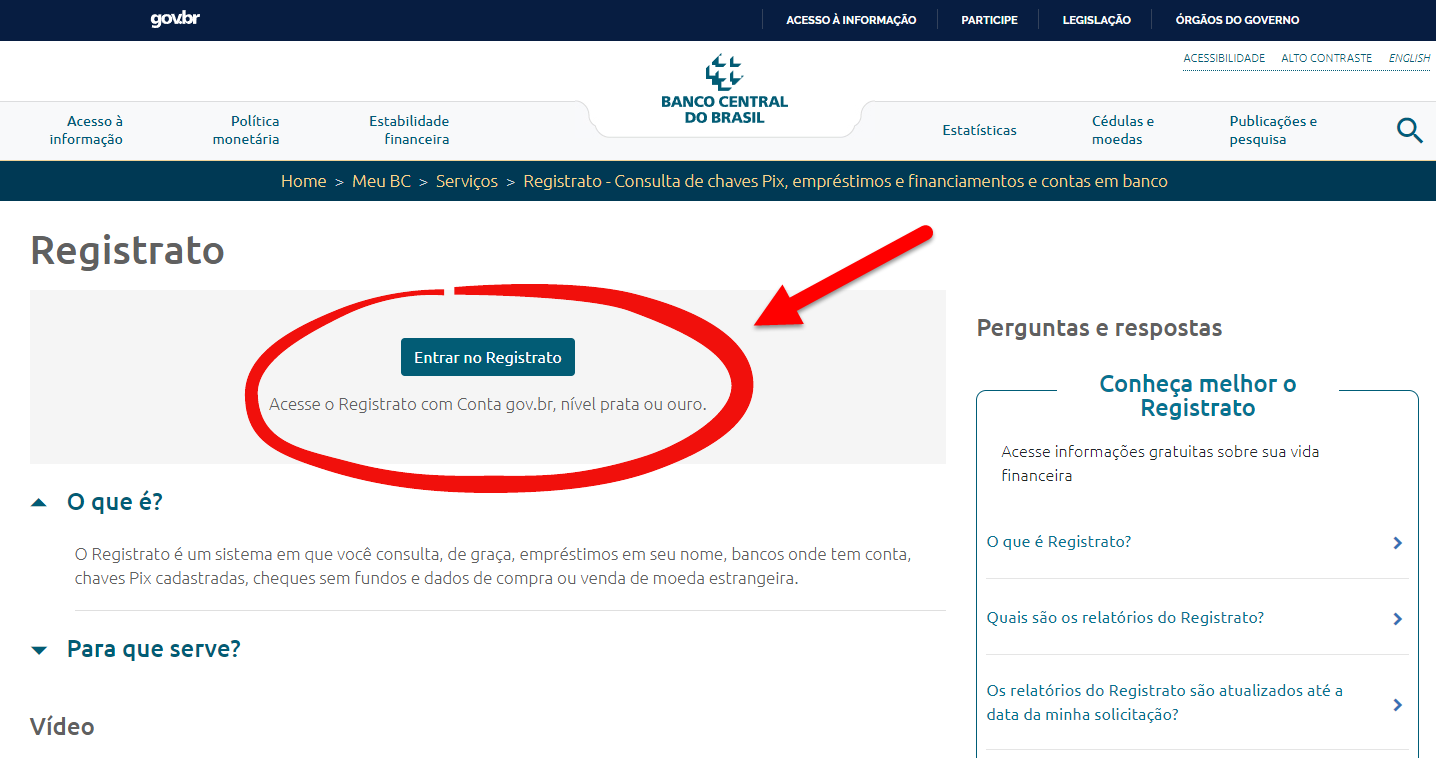Click 'Para que serve?' section heading

154,649
